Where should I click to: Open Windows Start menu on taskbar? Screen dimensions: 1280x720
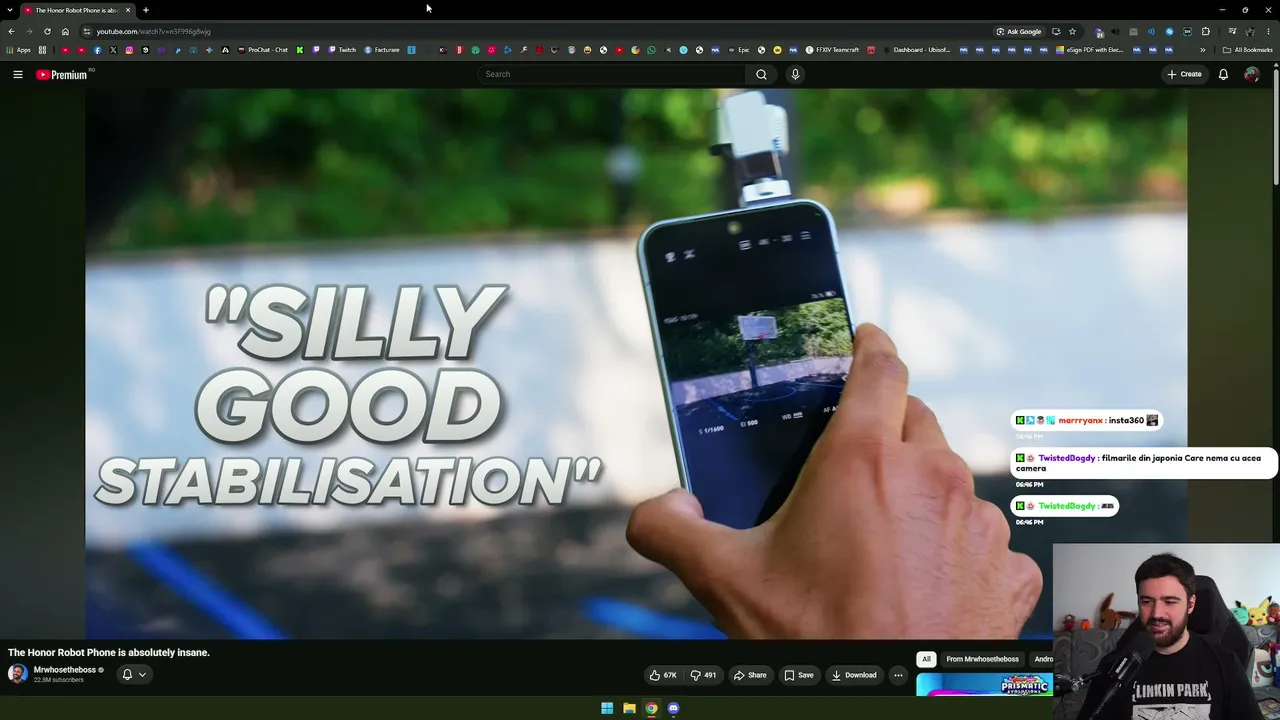pyautogui.click(x=607, y=708)
